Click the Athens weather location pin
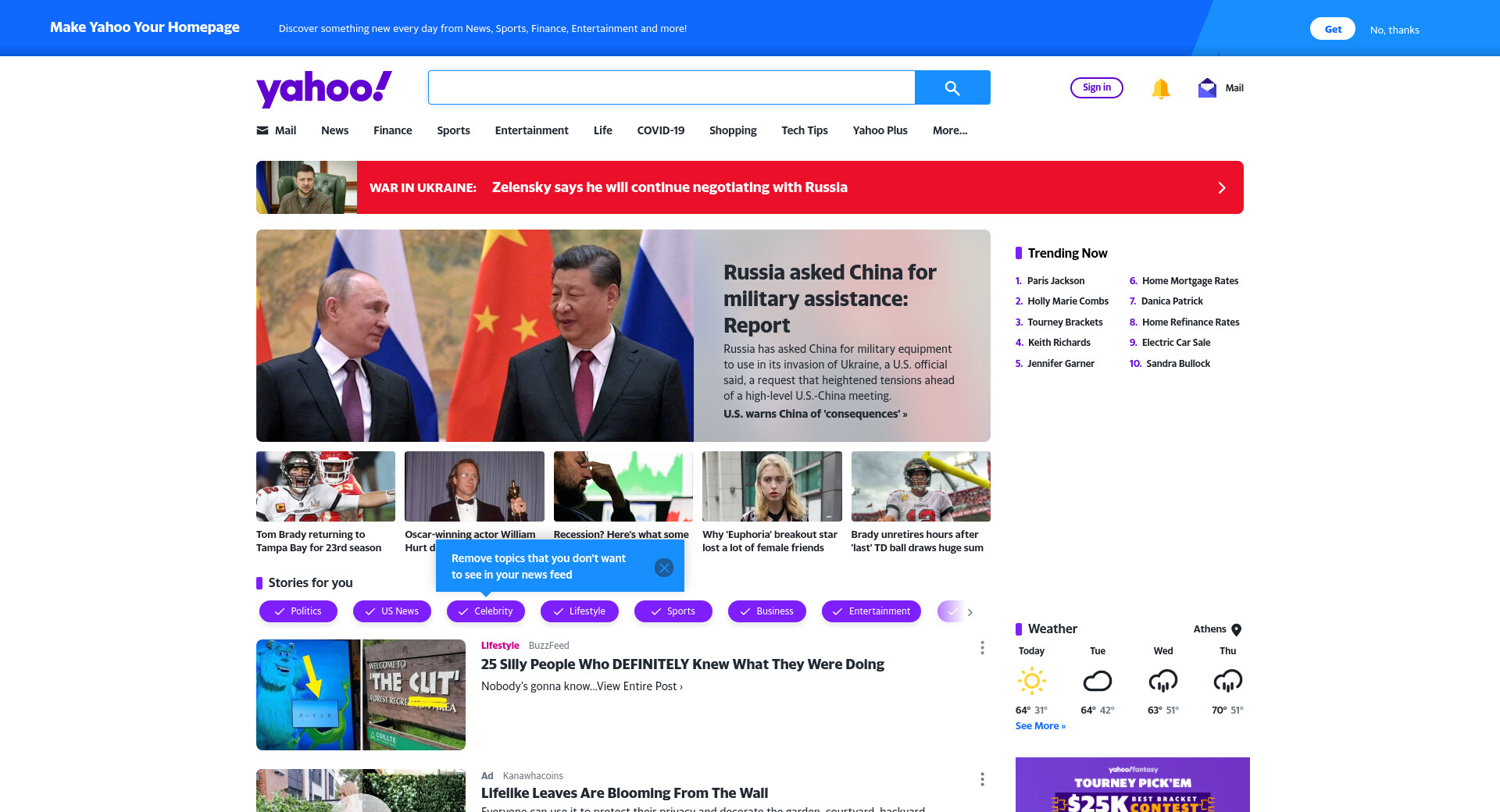Viewport: 1500px width, 812px height. pos(1236,629)
